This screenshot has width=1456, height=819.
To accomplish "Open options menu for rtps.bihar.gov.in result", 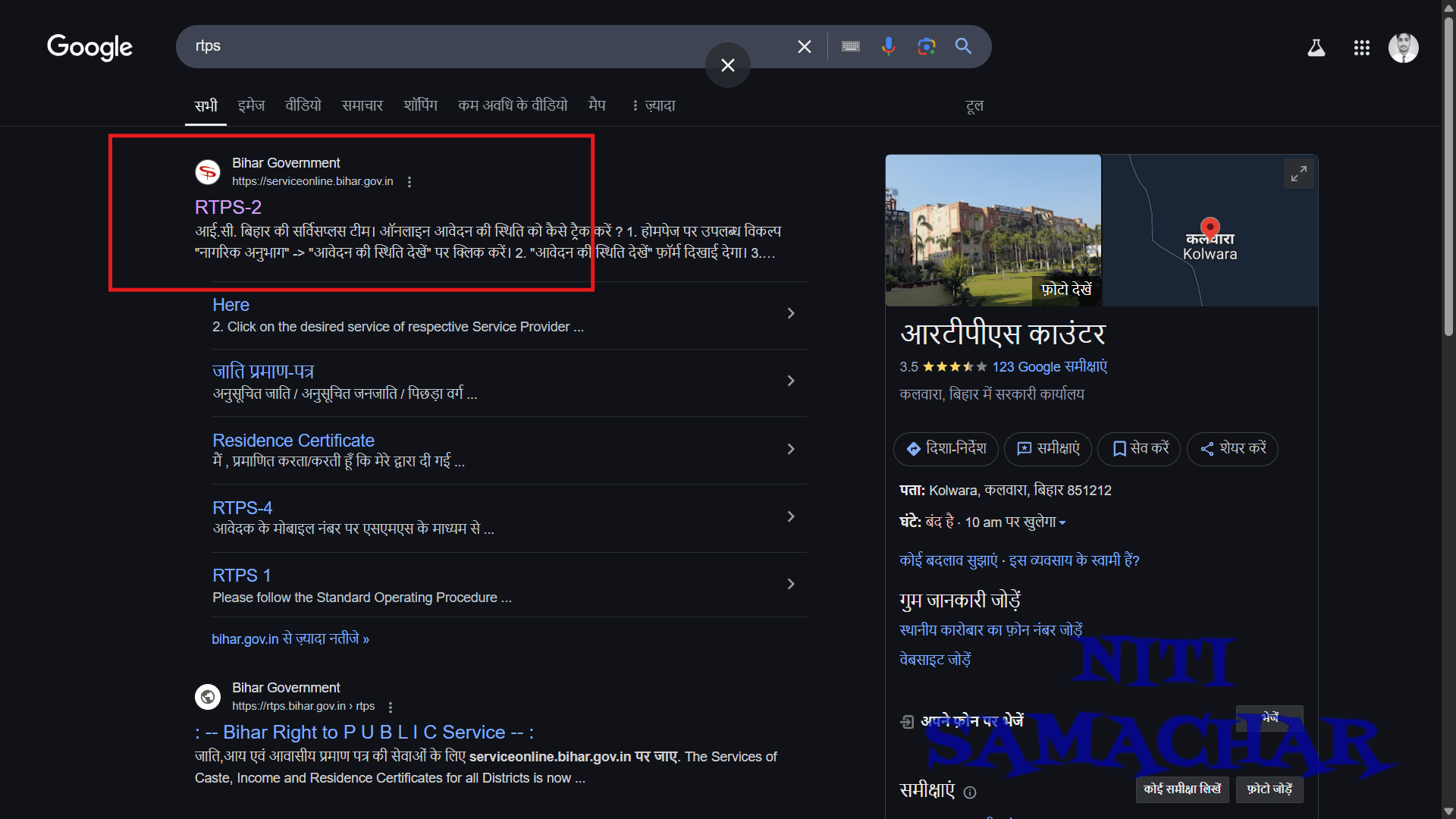I will 391,707.
